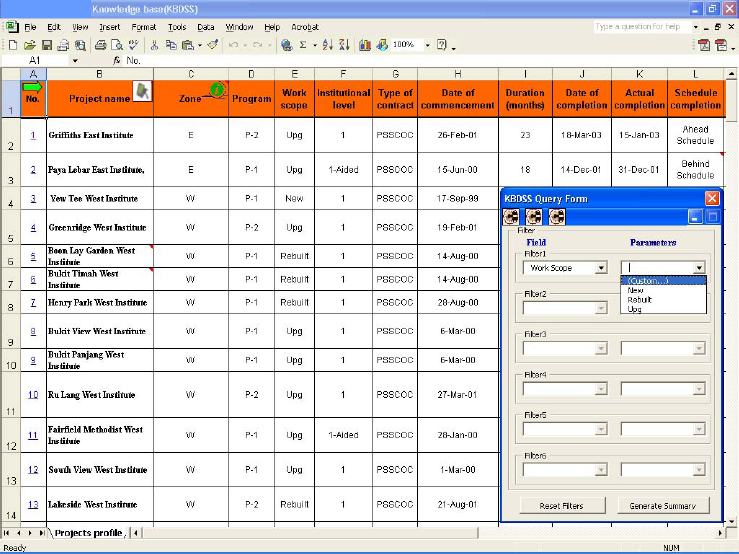Select the Format Painter brush icon
The height and width of the screenshot is (554, 739).
tap(213, 45)
